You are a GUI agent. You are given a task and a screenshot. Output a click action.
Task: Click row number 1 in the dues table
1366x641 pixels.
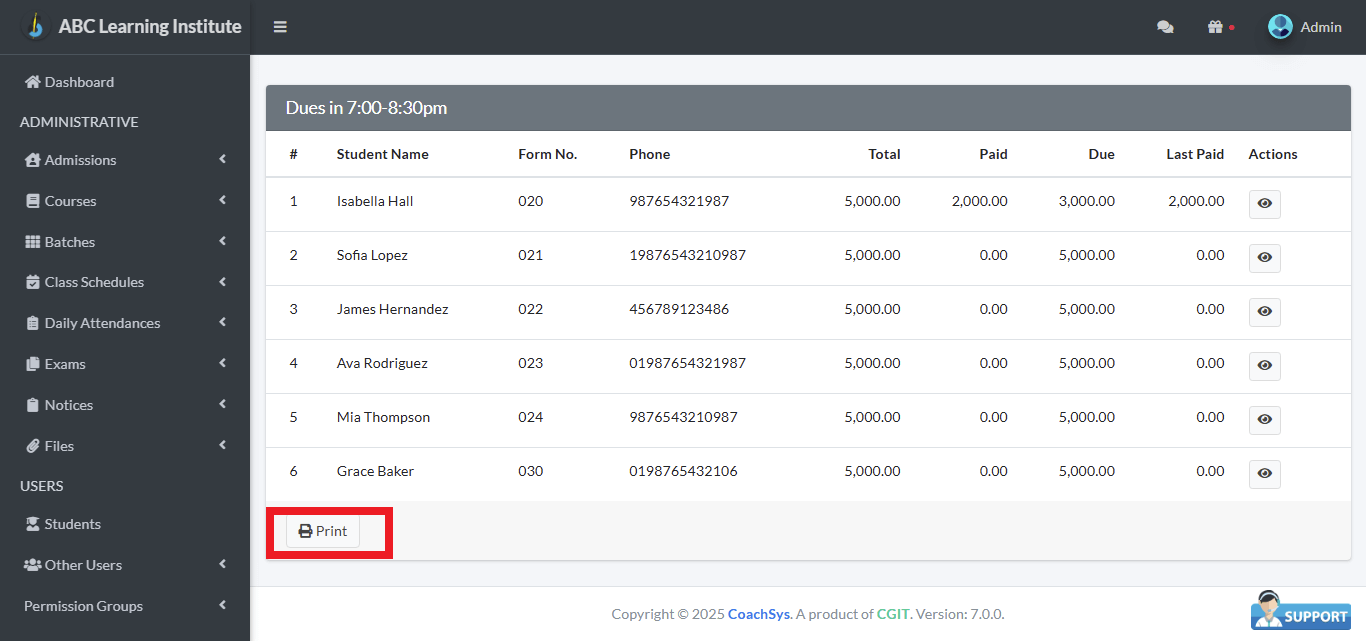click(x=293, y=200)
